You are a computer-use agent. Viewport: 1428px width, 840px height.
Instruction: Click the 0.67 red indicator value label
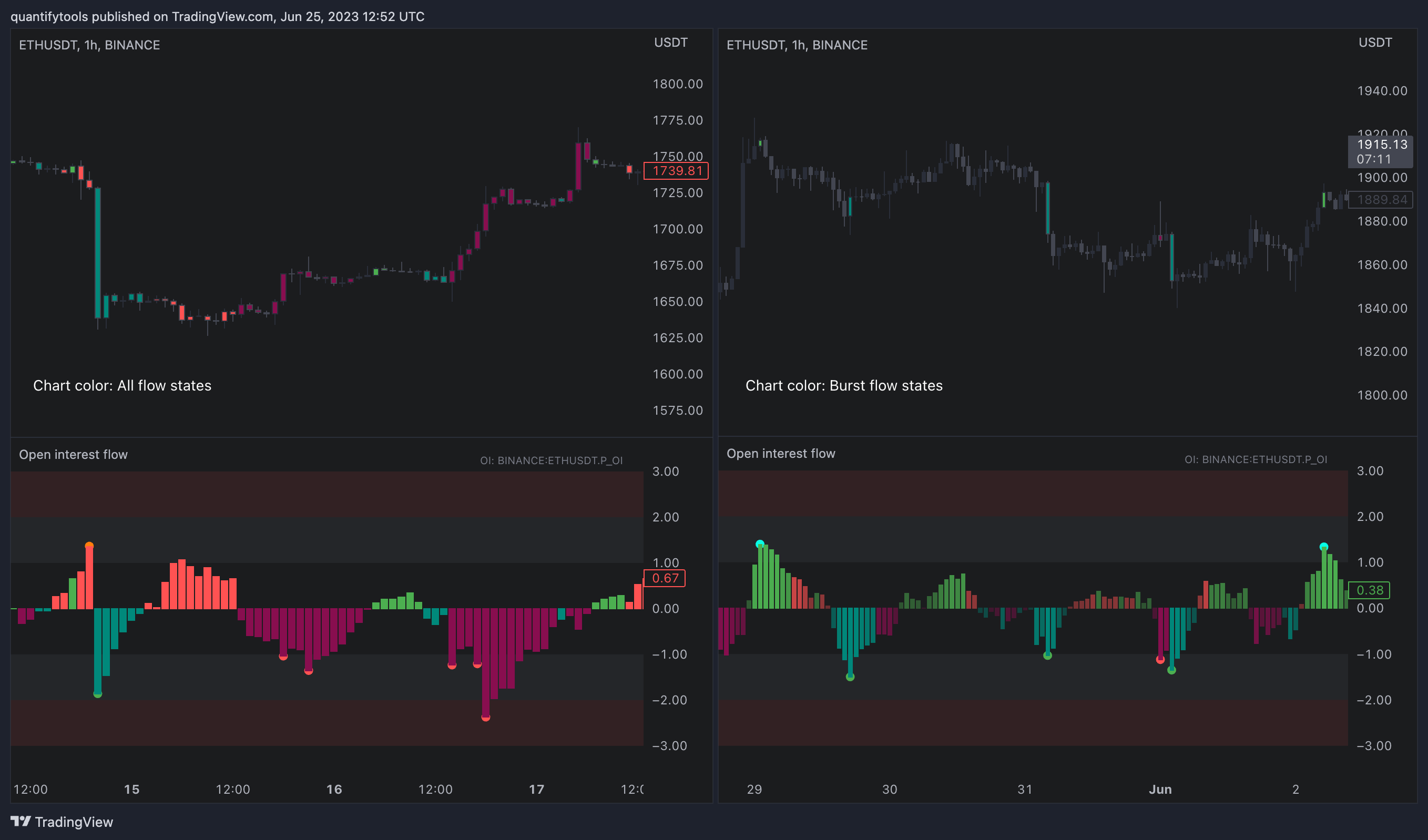[x=665, y=578]
